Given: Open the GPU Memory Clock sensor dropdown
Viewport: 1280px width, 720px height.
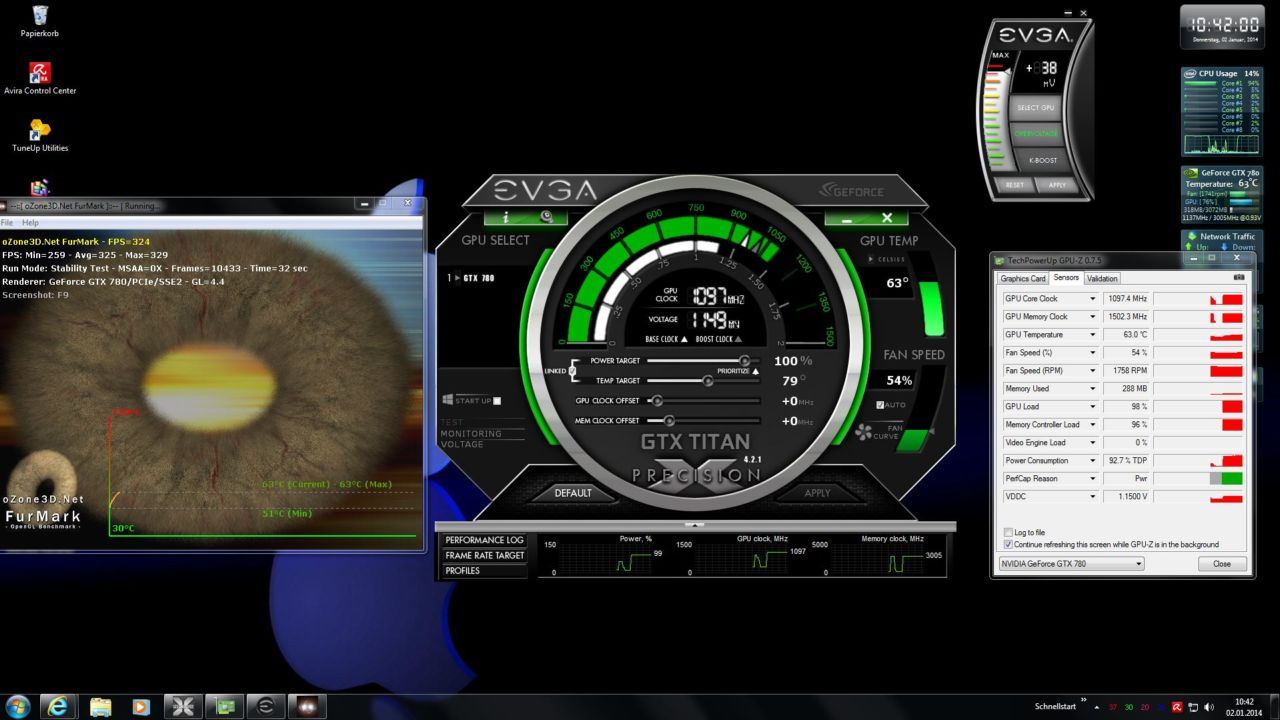Looking at the screenshot, I should [1092, 316].
